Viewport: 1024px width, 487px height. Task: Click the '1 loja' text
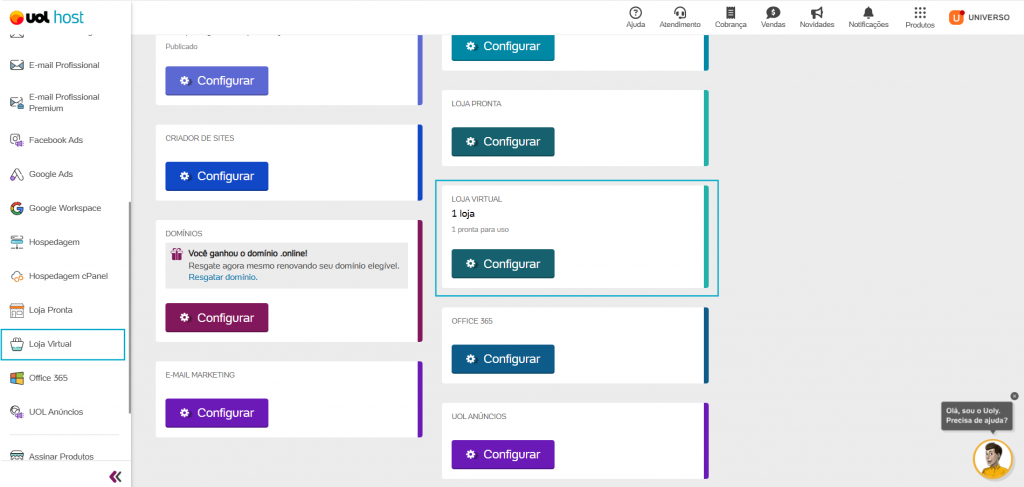tap(462, 213)
